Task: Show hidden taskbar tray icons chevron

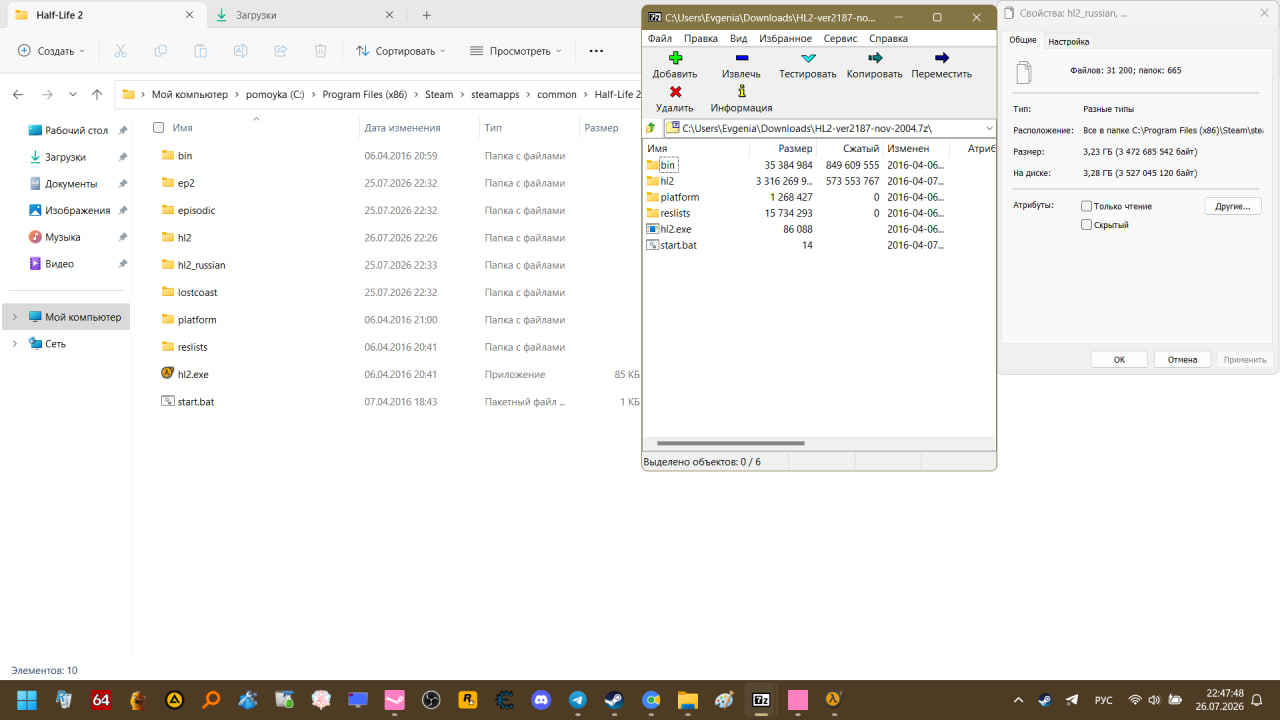Action: (x=1018, y=700)
